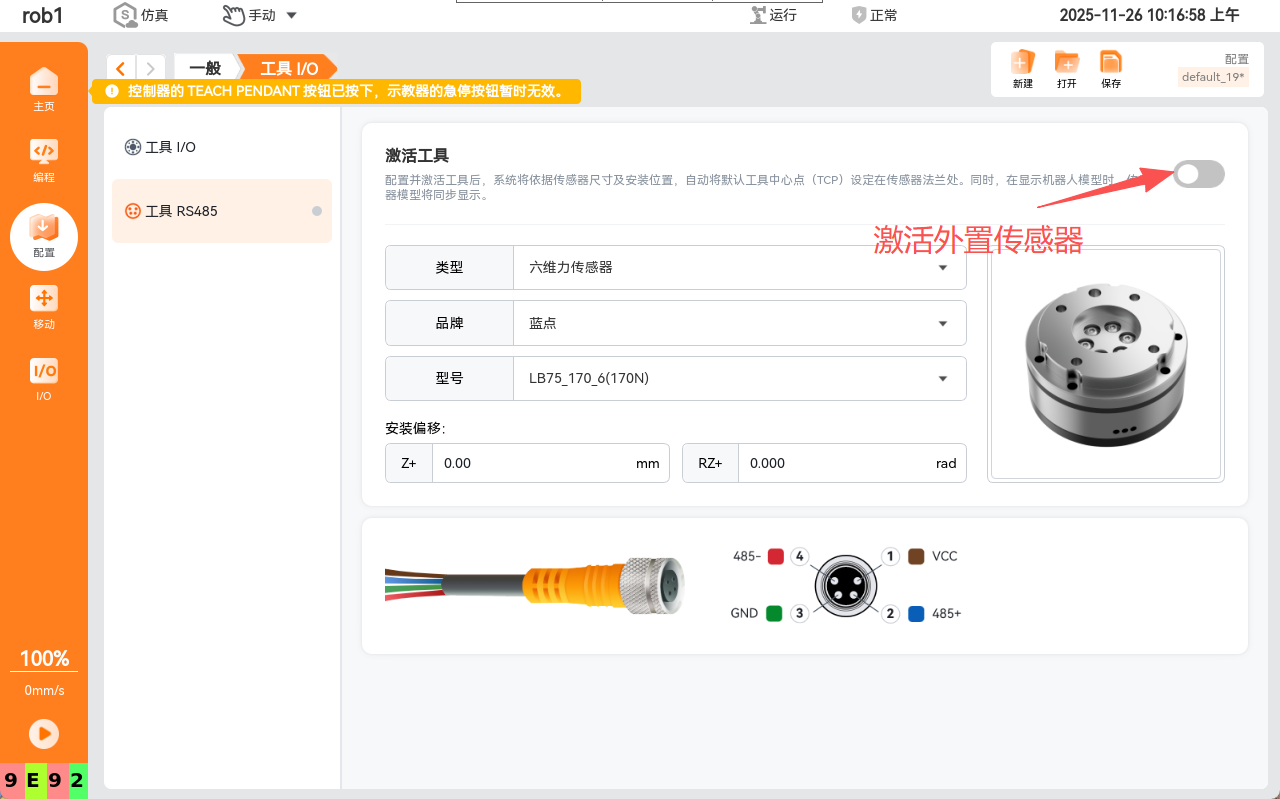The image size is (1280, 799).
Task: Enable the 激活工具 toggle switch
Action: tap(1198, 174)
